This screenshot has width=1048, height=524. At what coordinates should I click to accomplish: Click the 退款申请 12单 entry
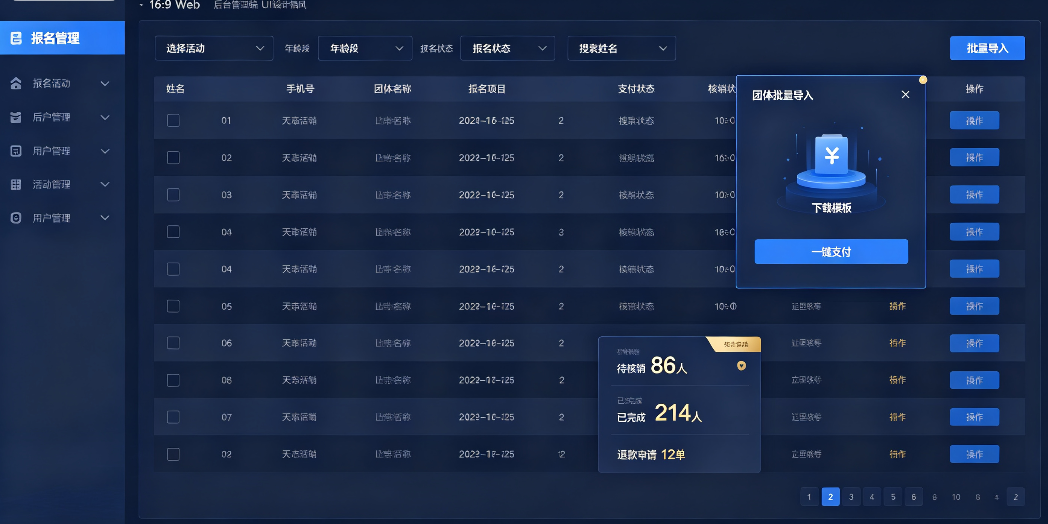coord(650,455)
